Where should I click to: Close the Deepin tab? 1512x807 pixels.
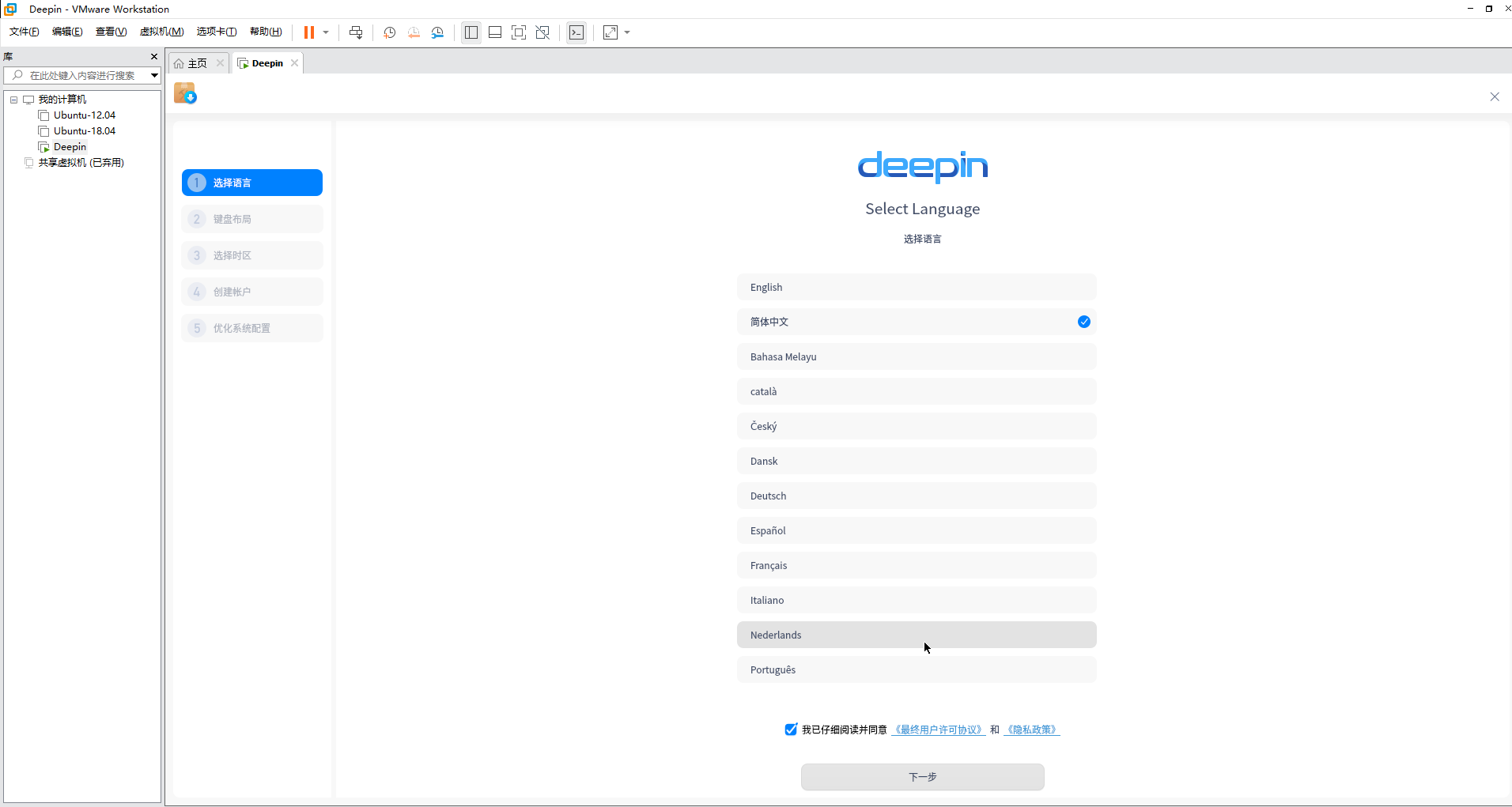point(295,63)
